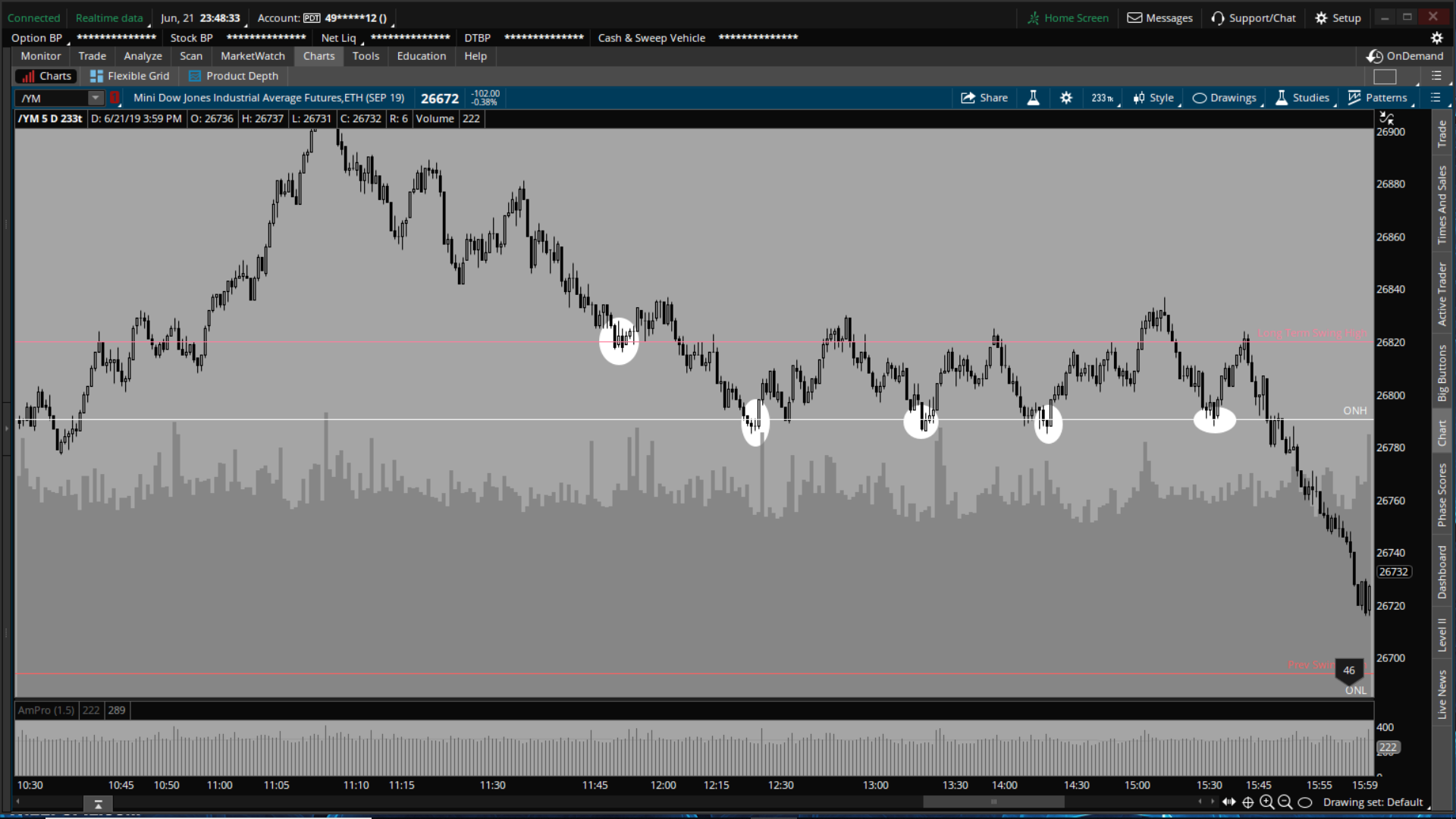Image resolution: width=1456 pixels, height=819 pixels.
Task: Open the Share chart menu
Action: 984,98
